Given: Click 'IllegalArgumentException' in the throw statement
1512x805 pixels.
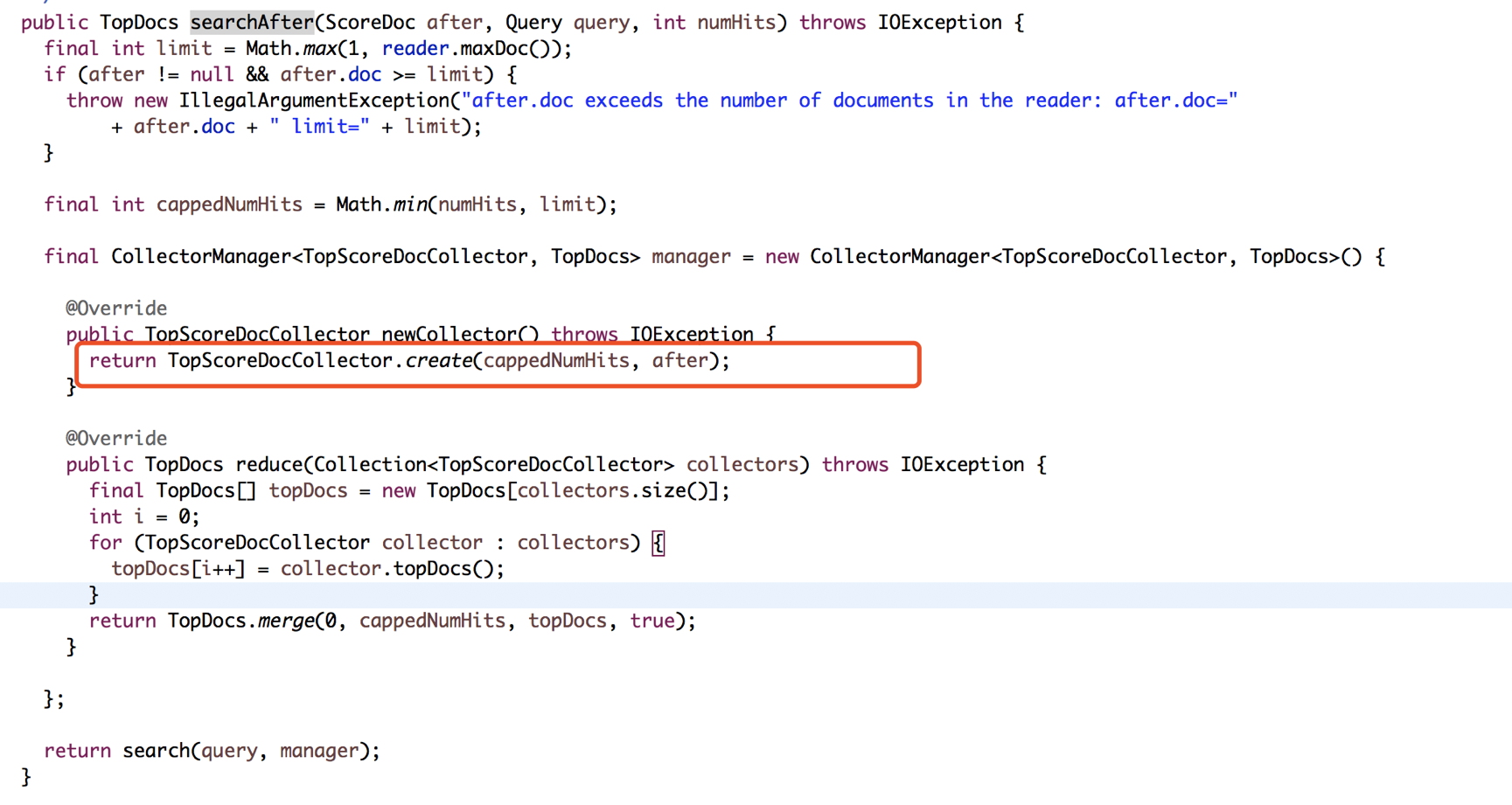Looking at the screenshot, I should tap(314, 101).
